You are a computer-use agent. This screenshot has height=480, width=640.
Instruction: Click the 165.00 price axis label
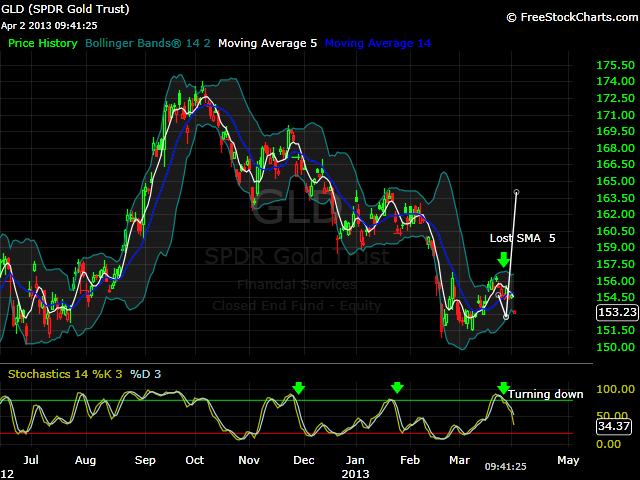pyautogui.click(x=616, y=181)
